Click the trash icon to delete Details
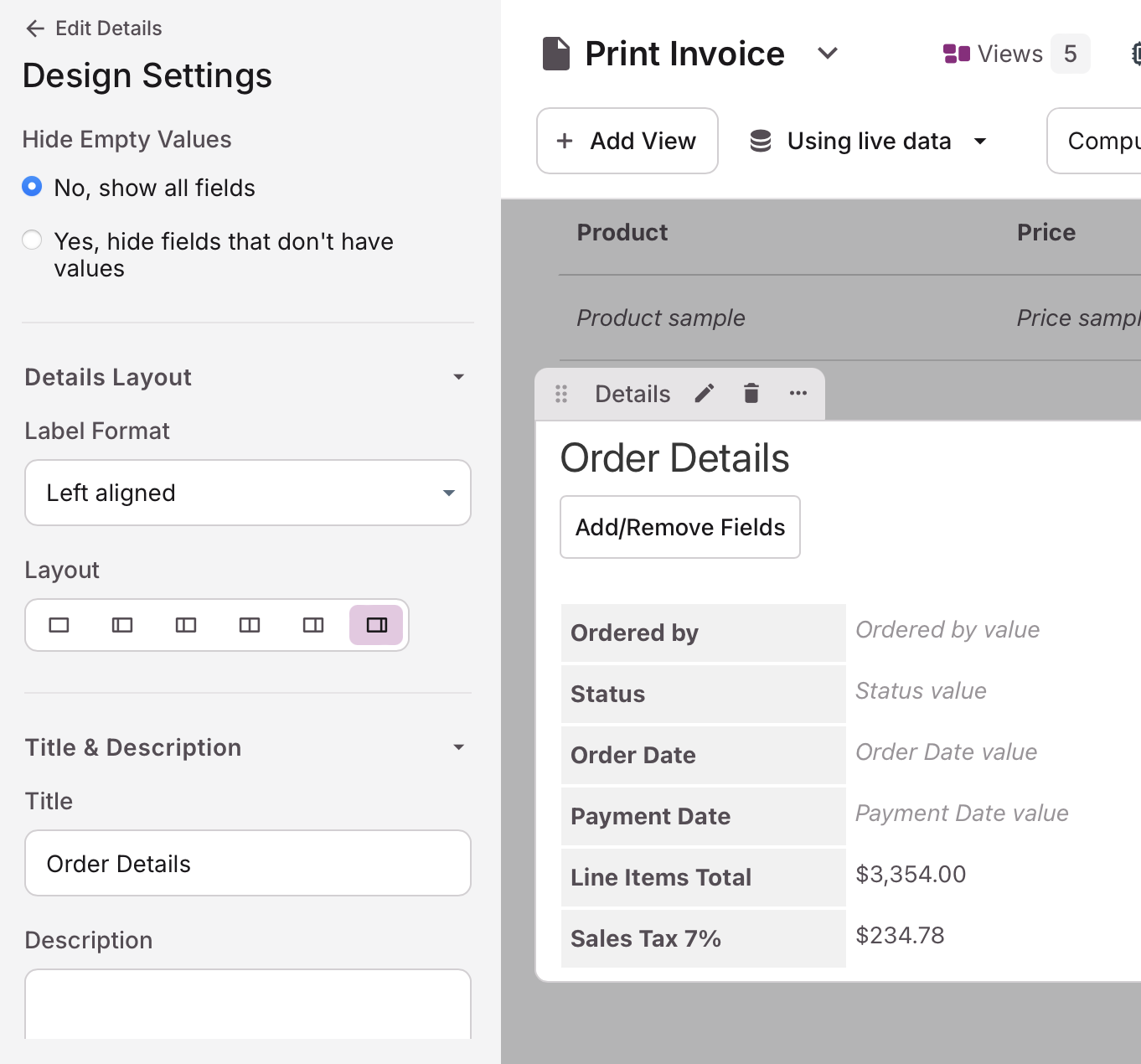This screenshot has height=1064, width=1141. click(x=751, y=393)
